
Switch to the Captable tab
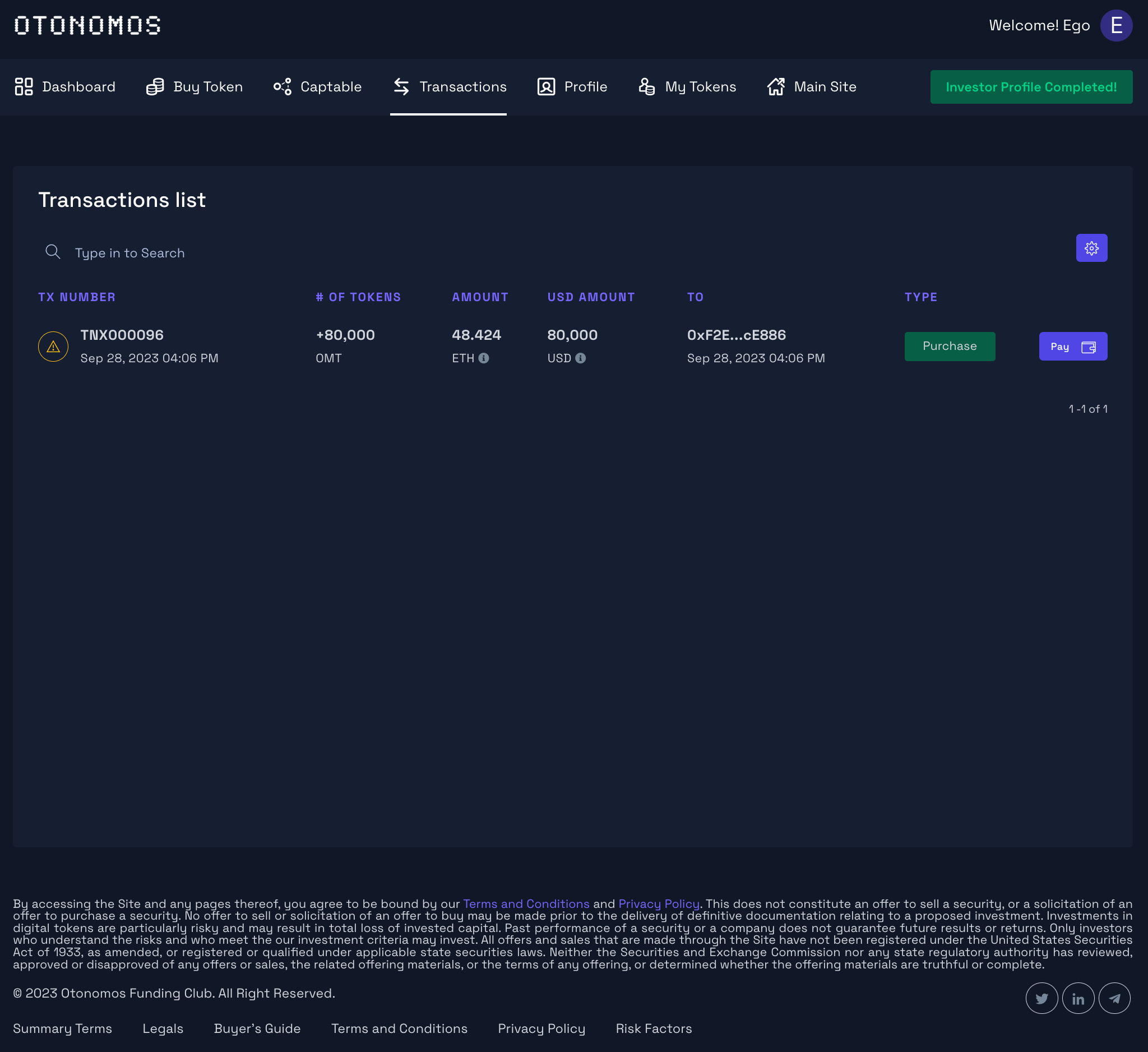tap(317, 86)
